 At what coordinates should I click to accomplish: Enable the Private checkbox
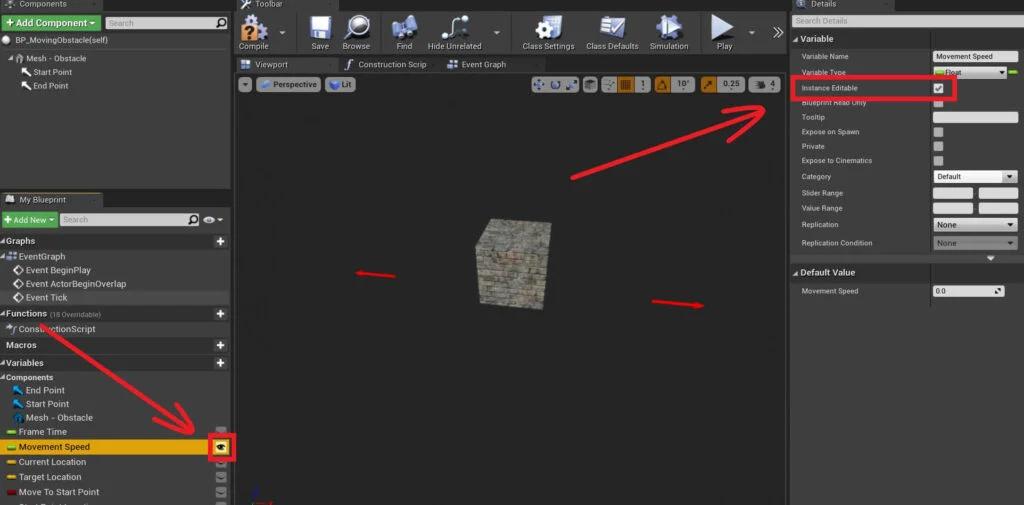pos(938,146)
